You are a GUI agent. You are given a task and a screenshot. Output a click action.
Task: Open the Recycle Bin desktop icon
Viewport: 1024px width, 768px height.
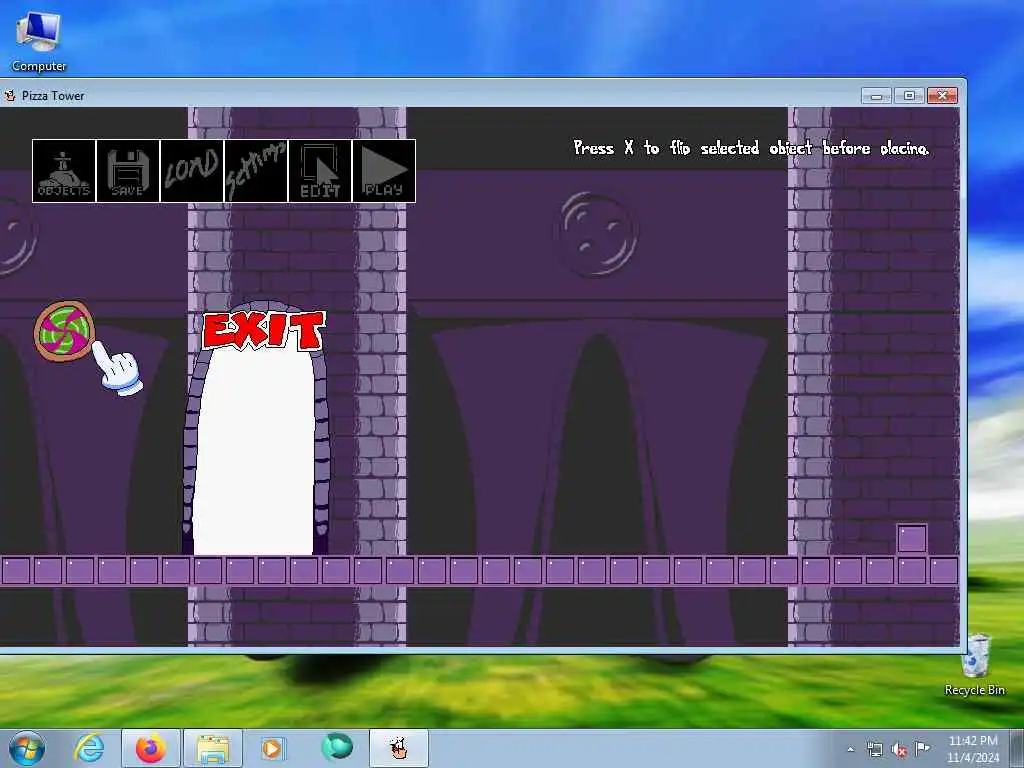[x=974, y=665]
